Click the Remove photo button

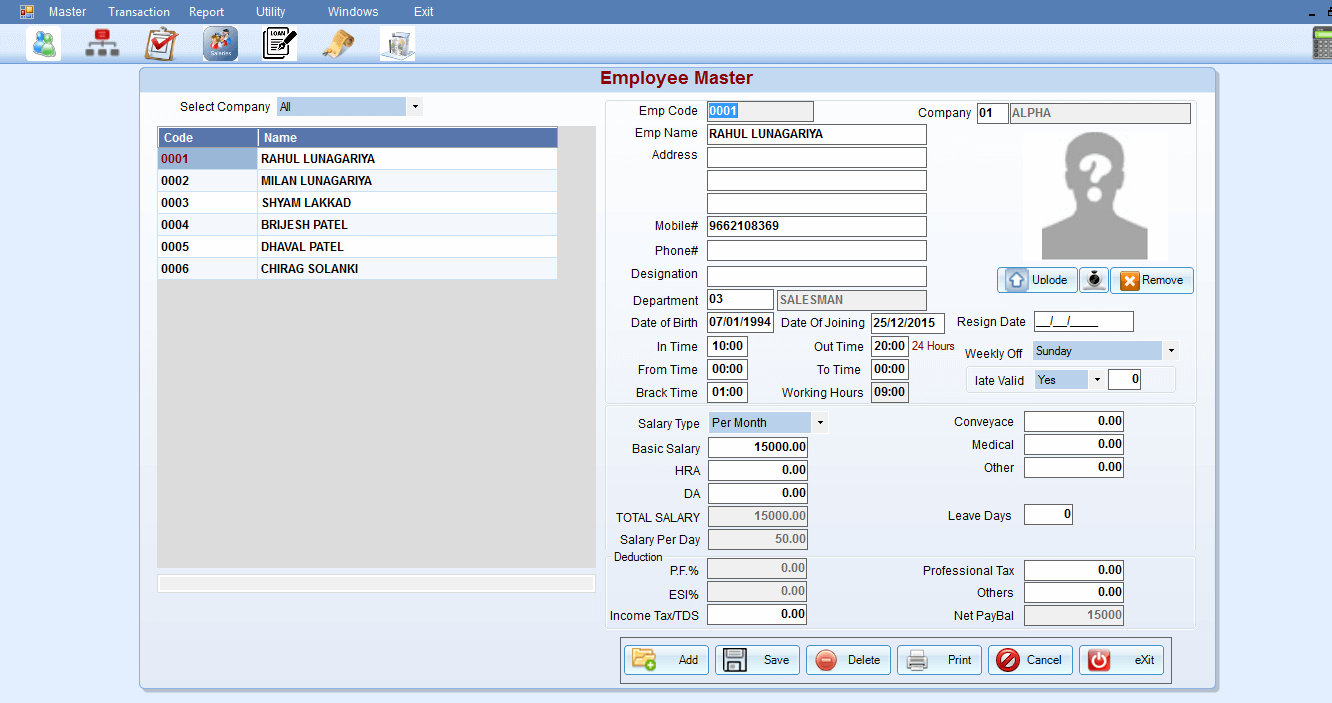(1151, 280)
